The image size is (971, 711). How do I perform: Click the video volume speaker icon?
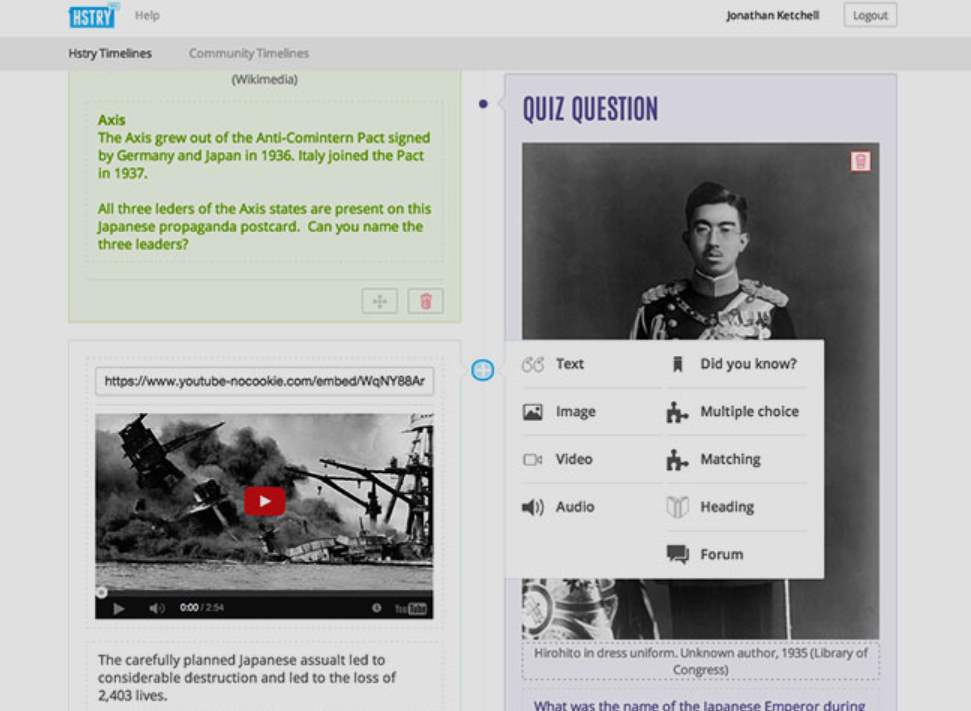156,608
